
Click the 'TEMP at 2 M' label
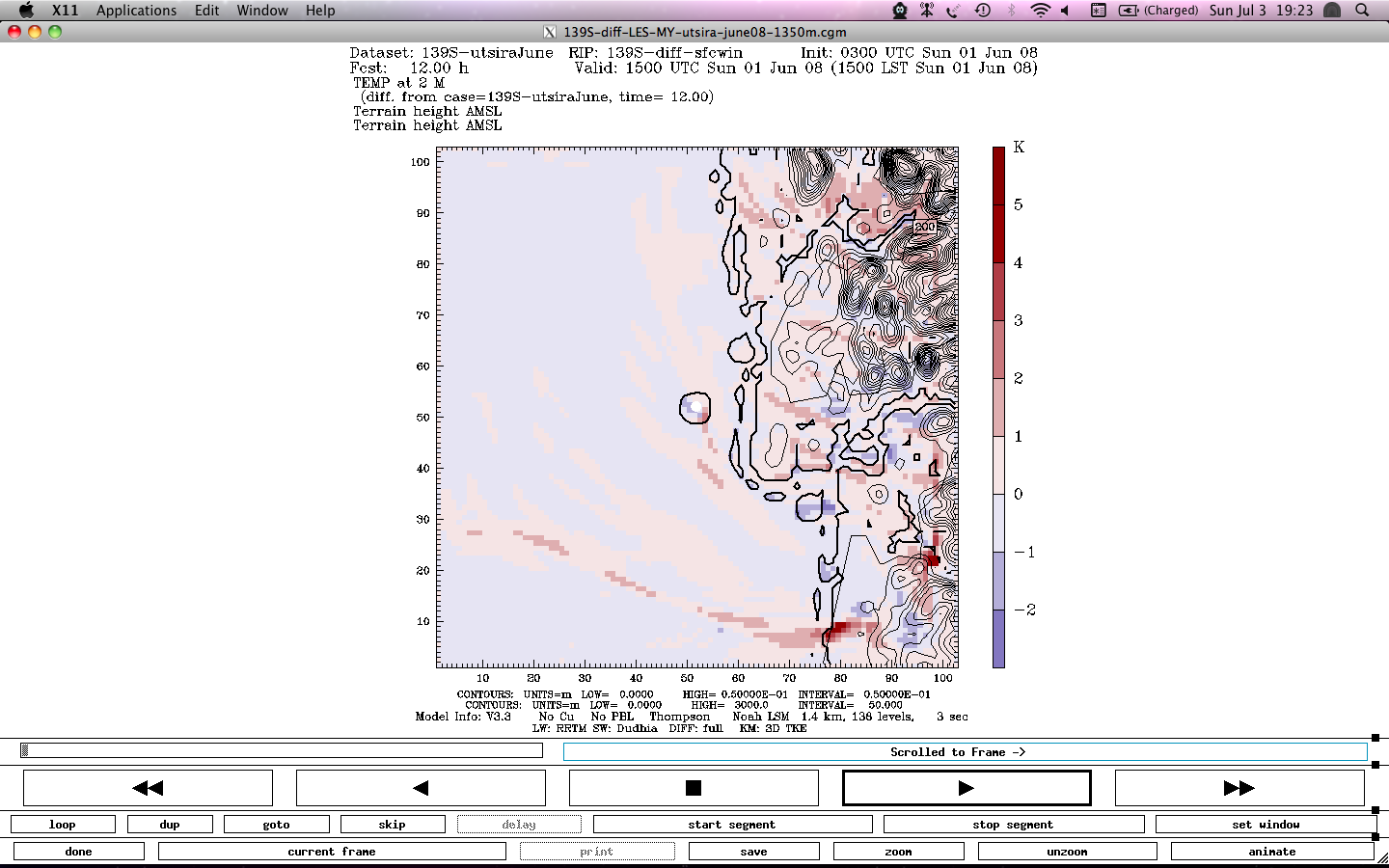tap(399, 83)
